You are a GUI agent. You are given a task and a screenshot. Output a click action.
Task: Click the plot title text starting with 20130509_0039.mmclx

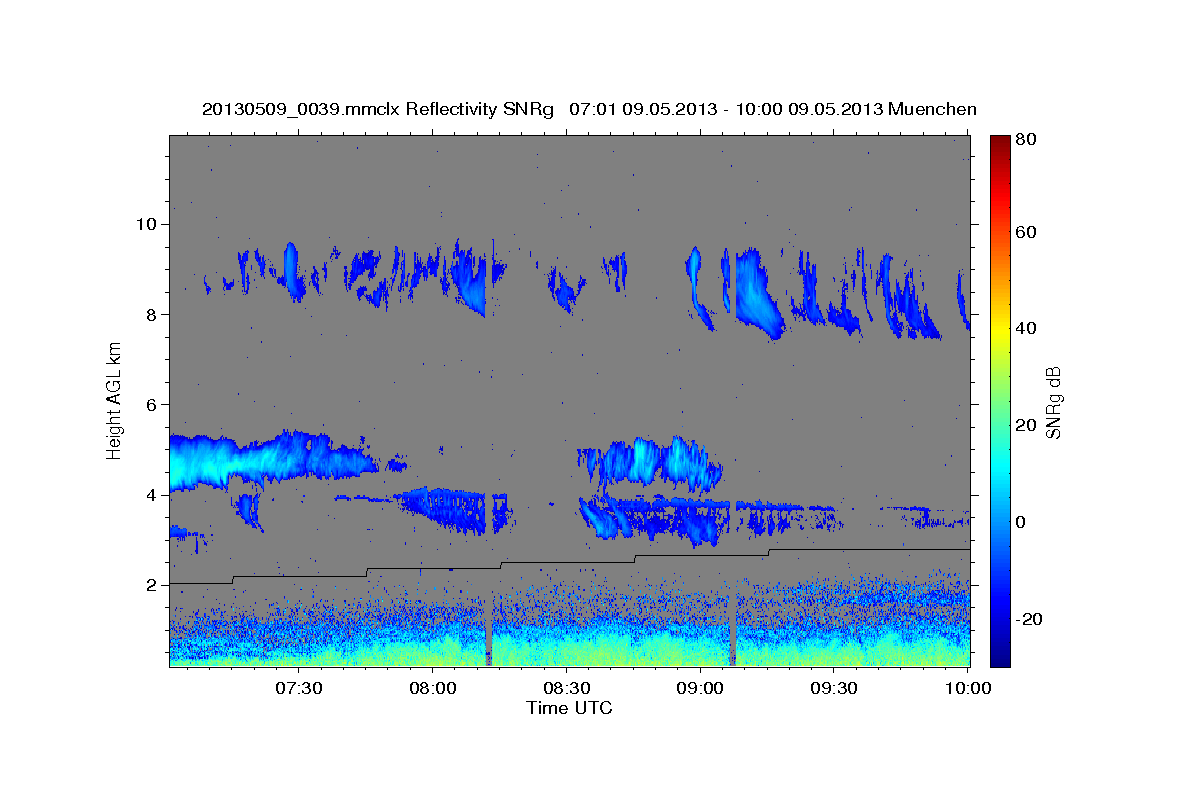tap(589, 109)
